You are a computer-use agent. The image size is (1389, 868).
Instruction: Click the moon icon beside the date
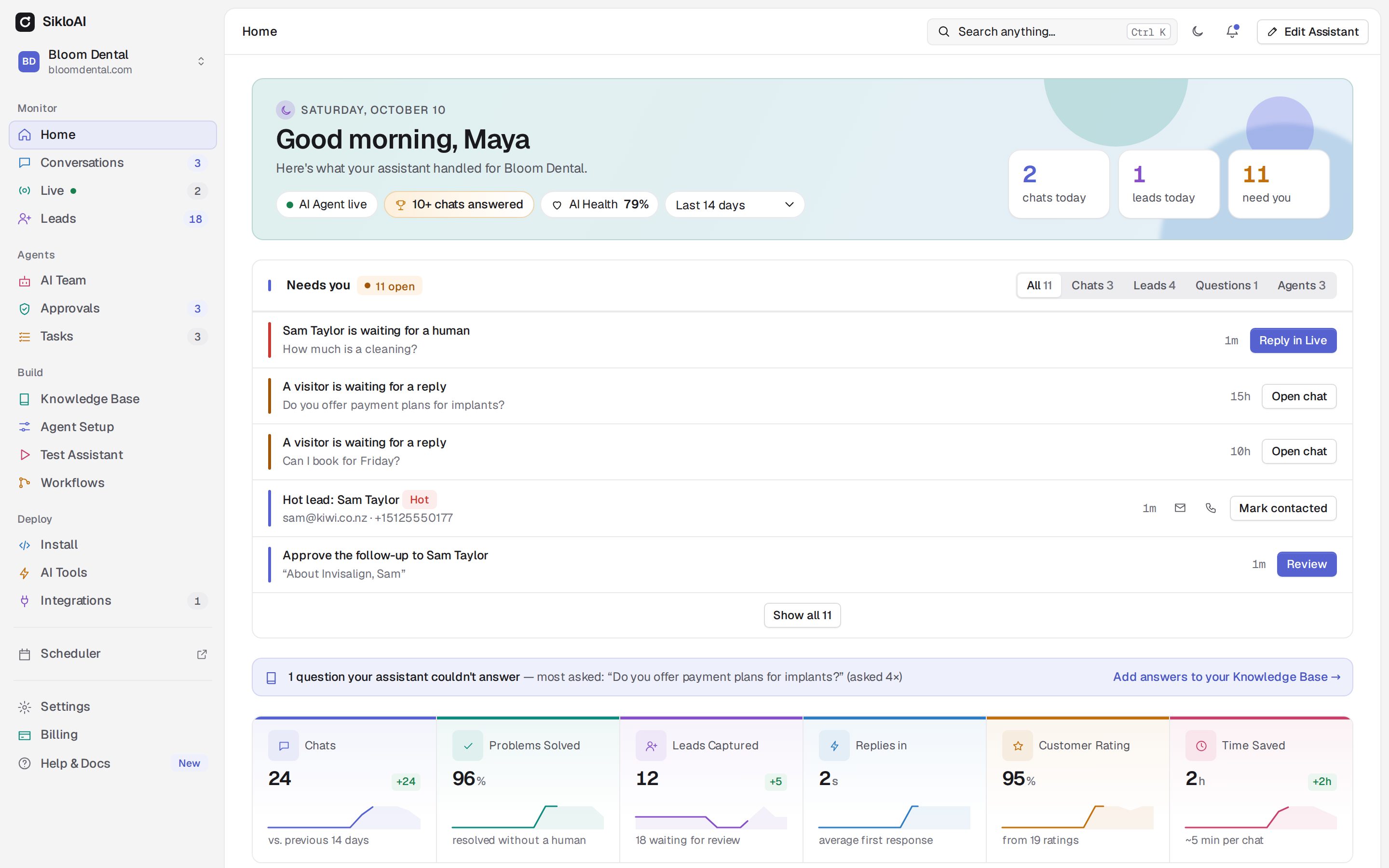click(x=285, y=109)
